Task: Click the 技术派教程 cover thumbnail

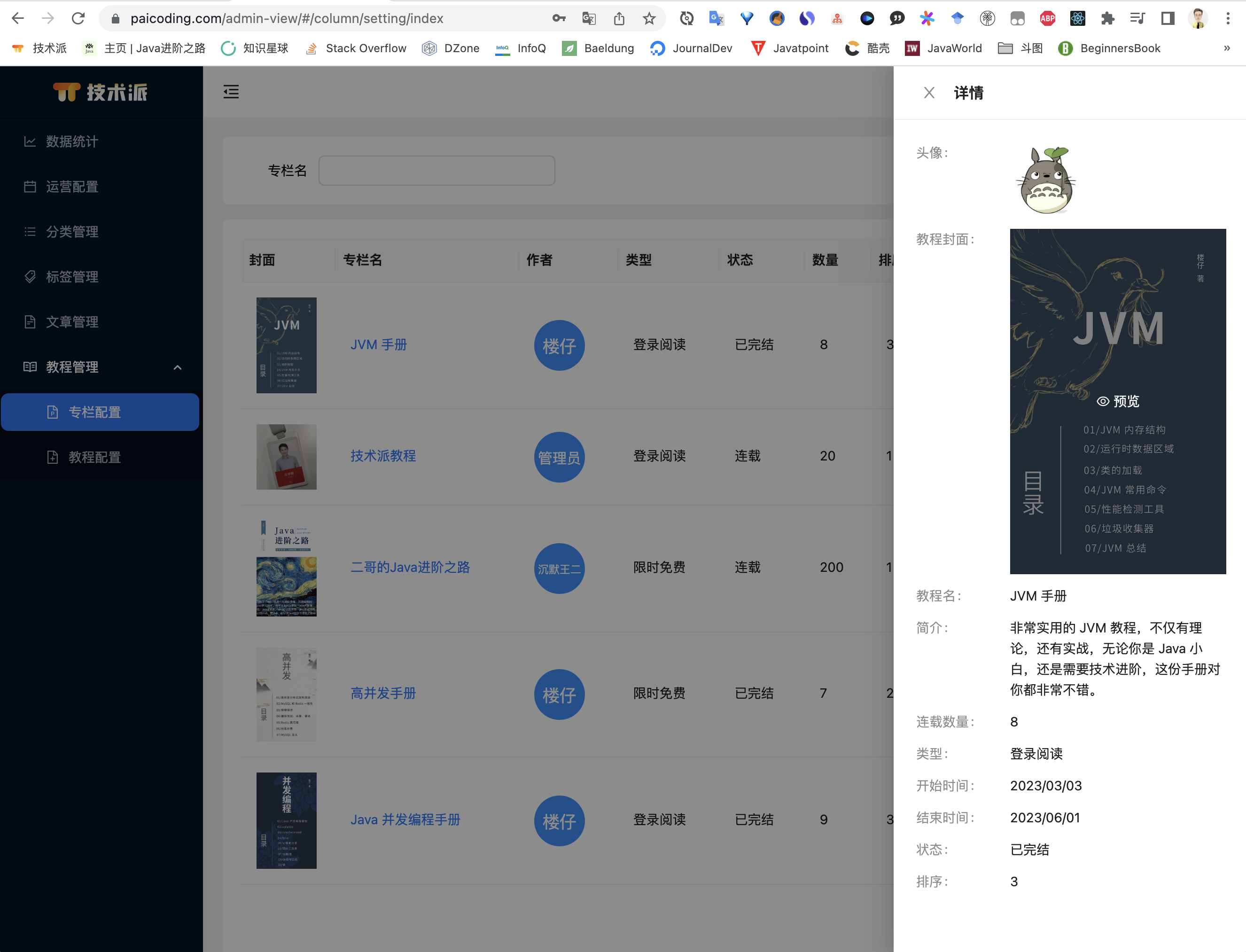Action: coord(286,457)
